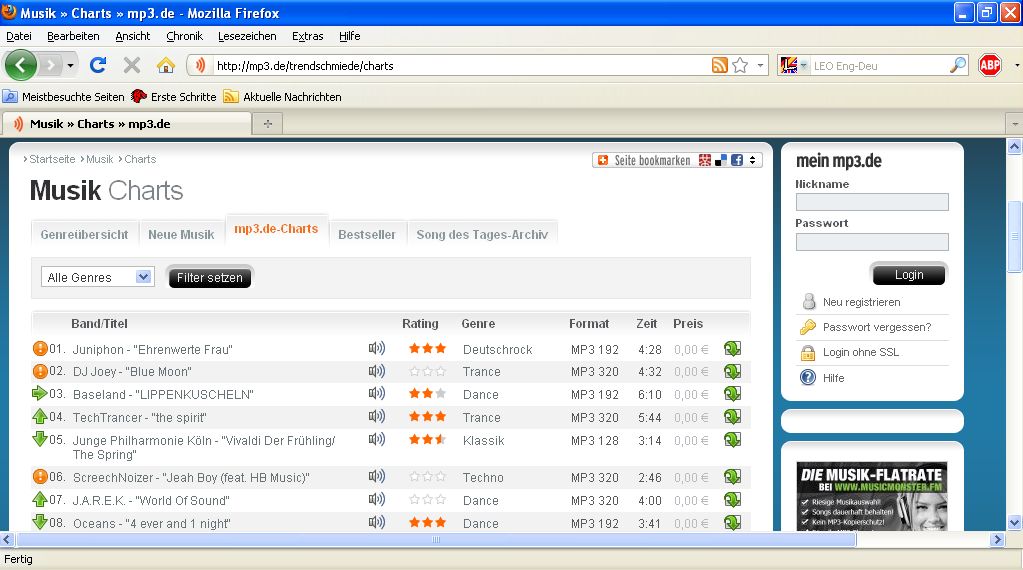Download Oceans track via green icon
1023x570 pixels.
point(732,522)
